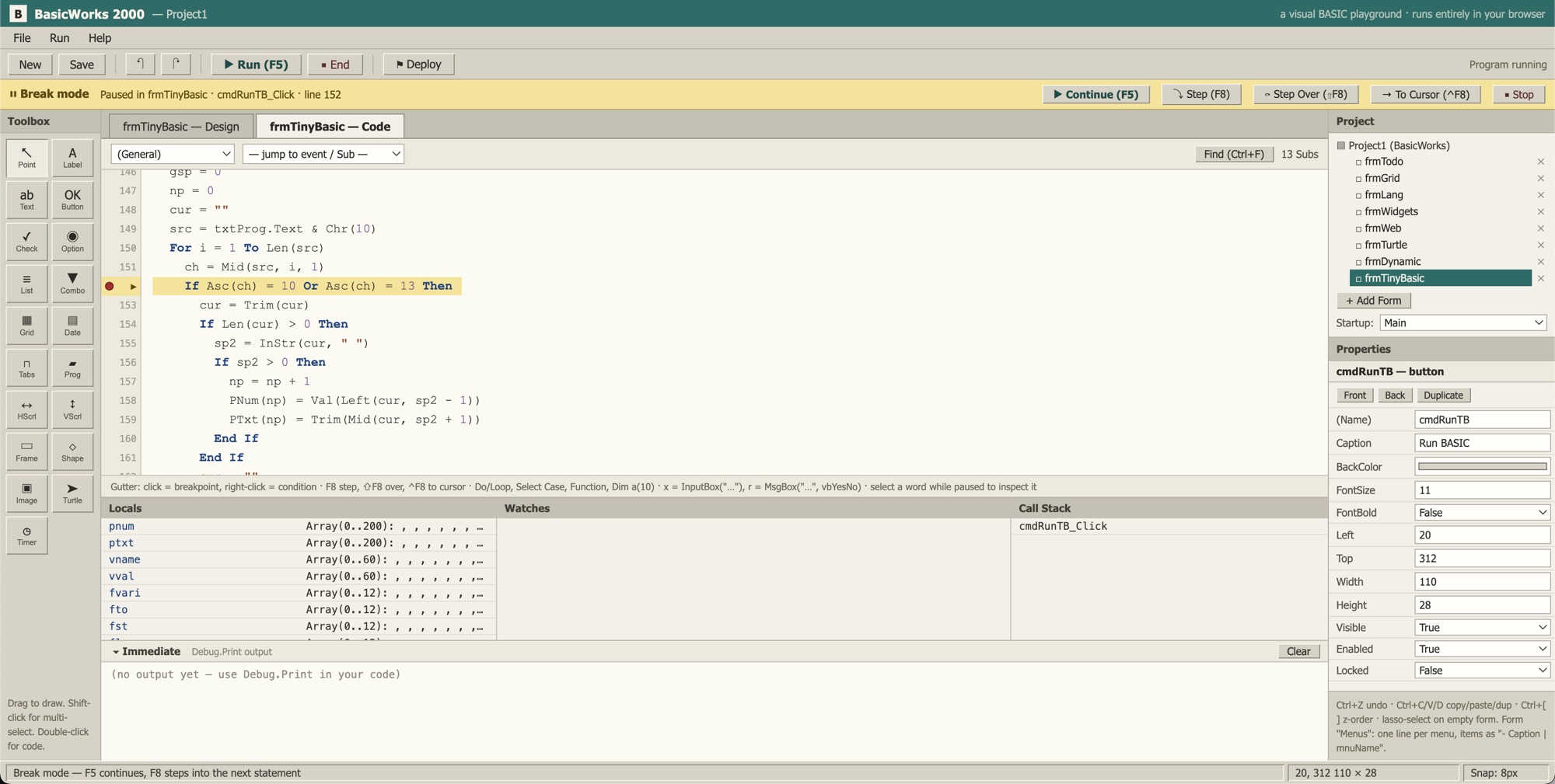The height and width of the screenshot is (784, 1555).
Task: Pick the Tabs tool
Action: [x=26, y=368]
